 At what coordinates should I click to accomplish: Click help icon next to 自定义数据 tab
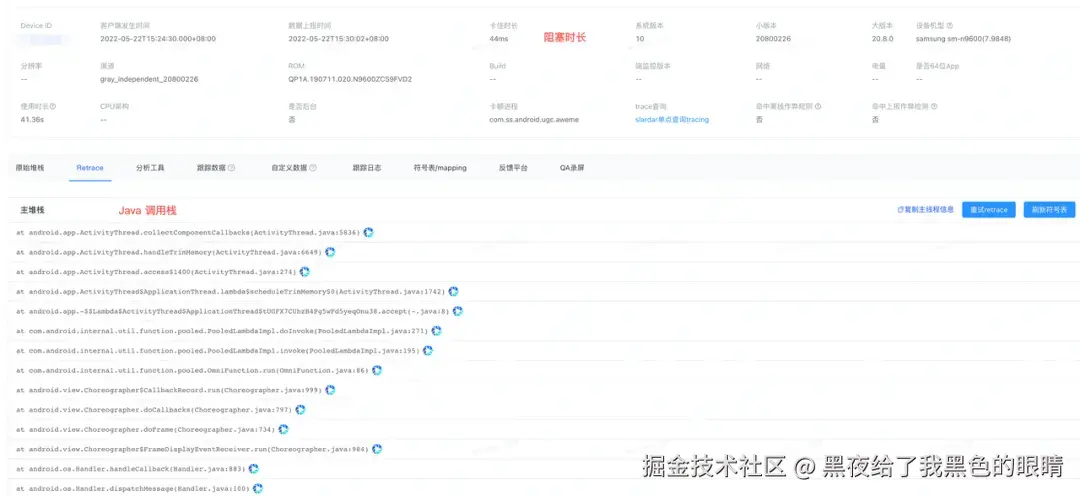313,167
